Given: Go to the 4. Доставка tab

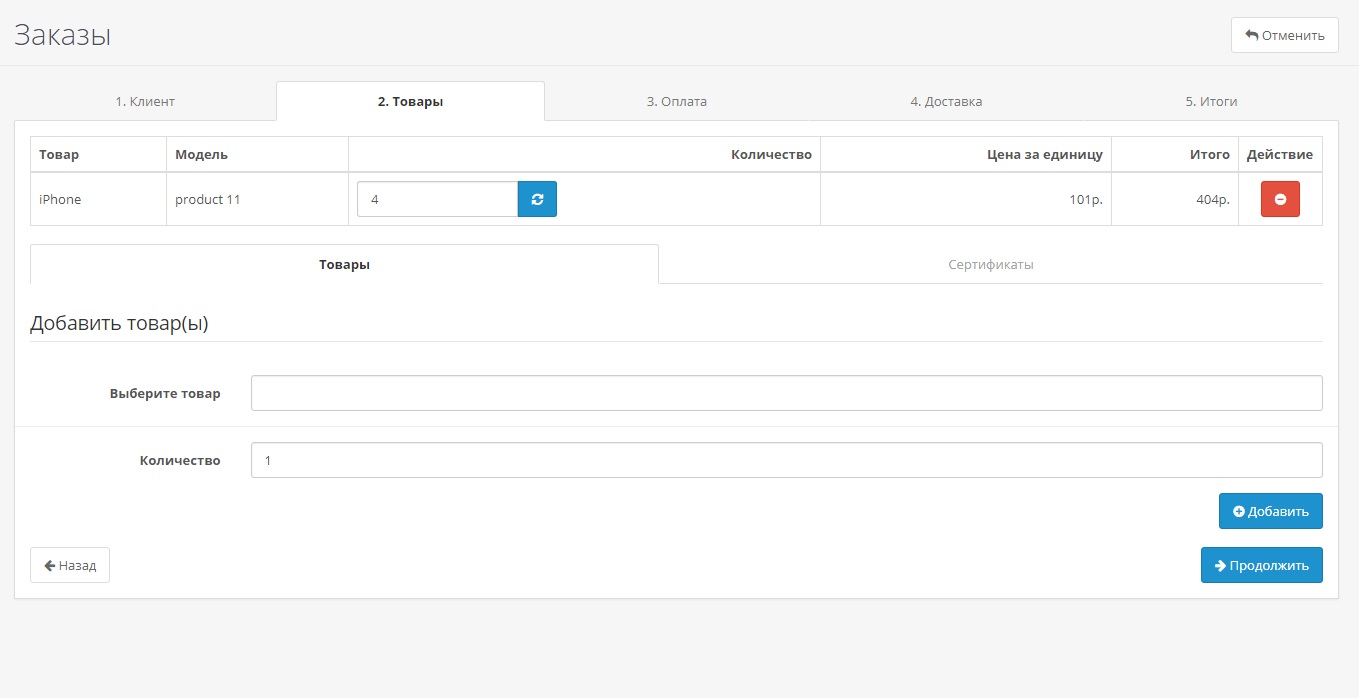Looking at the screenshot, I should tap(945, 101).
